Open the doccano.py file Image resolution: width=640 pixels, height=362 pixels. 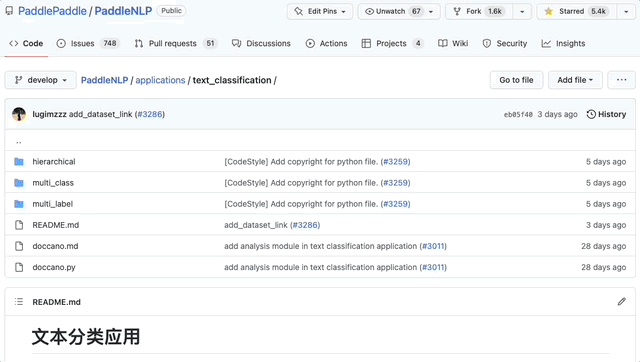tap(54, 267)
